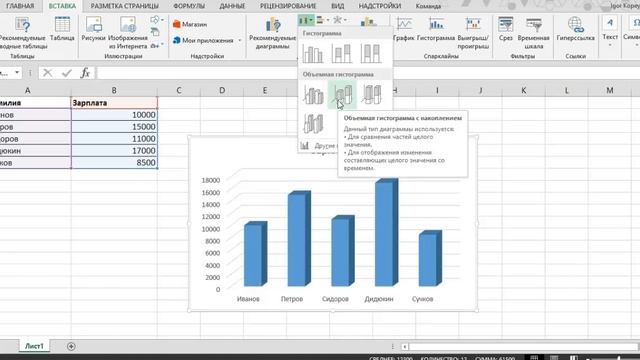Expand Мои приложения dropdown arrow
Image resolution: width=640 pixels, height=360 pixels.
(240, 40)
